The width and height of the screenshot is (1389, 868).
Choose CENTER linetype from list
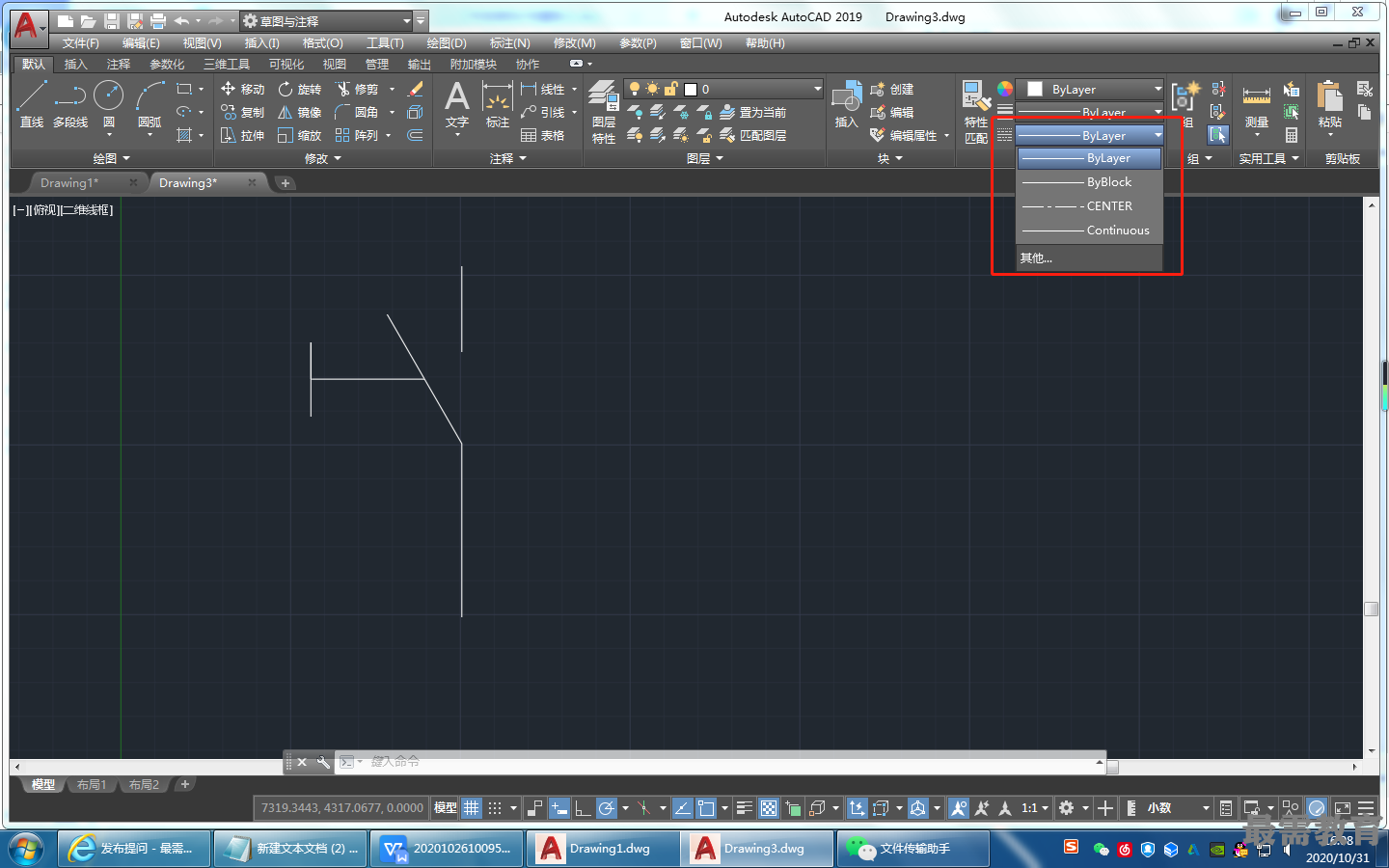tap(1090, 206)
